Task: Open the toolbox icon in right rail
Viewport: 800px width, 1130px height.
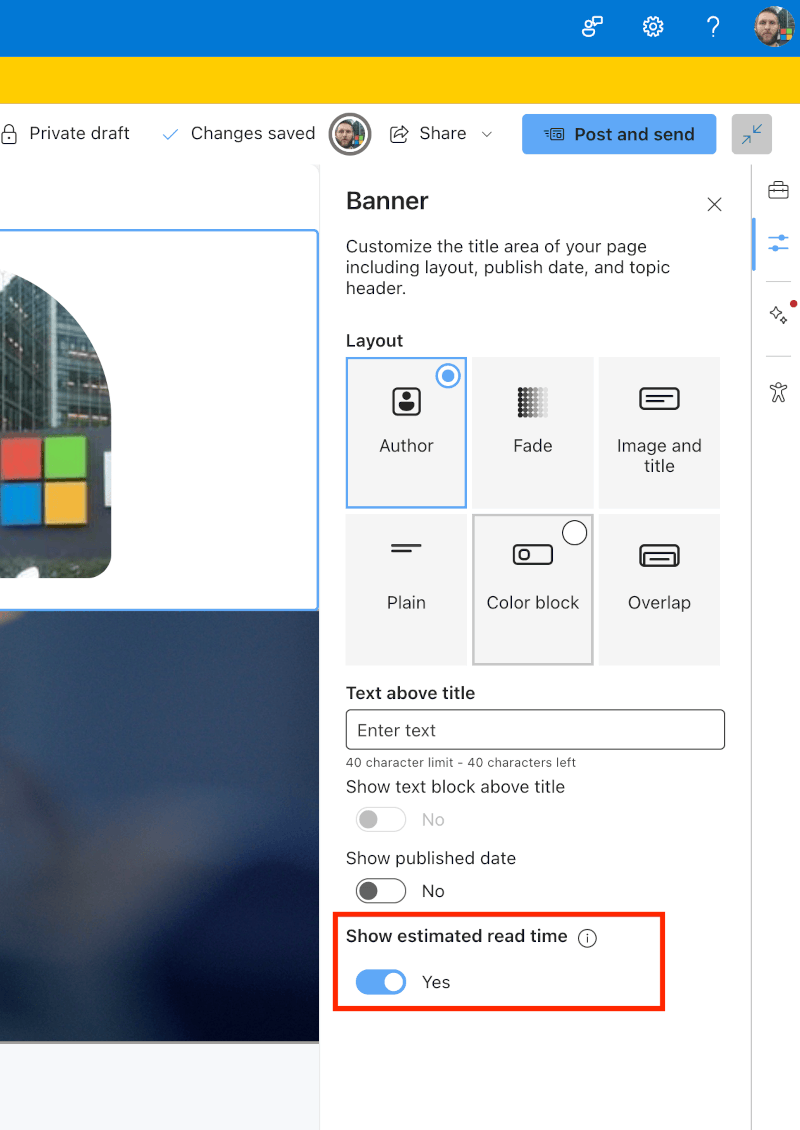Action: [778, 190]
